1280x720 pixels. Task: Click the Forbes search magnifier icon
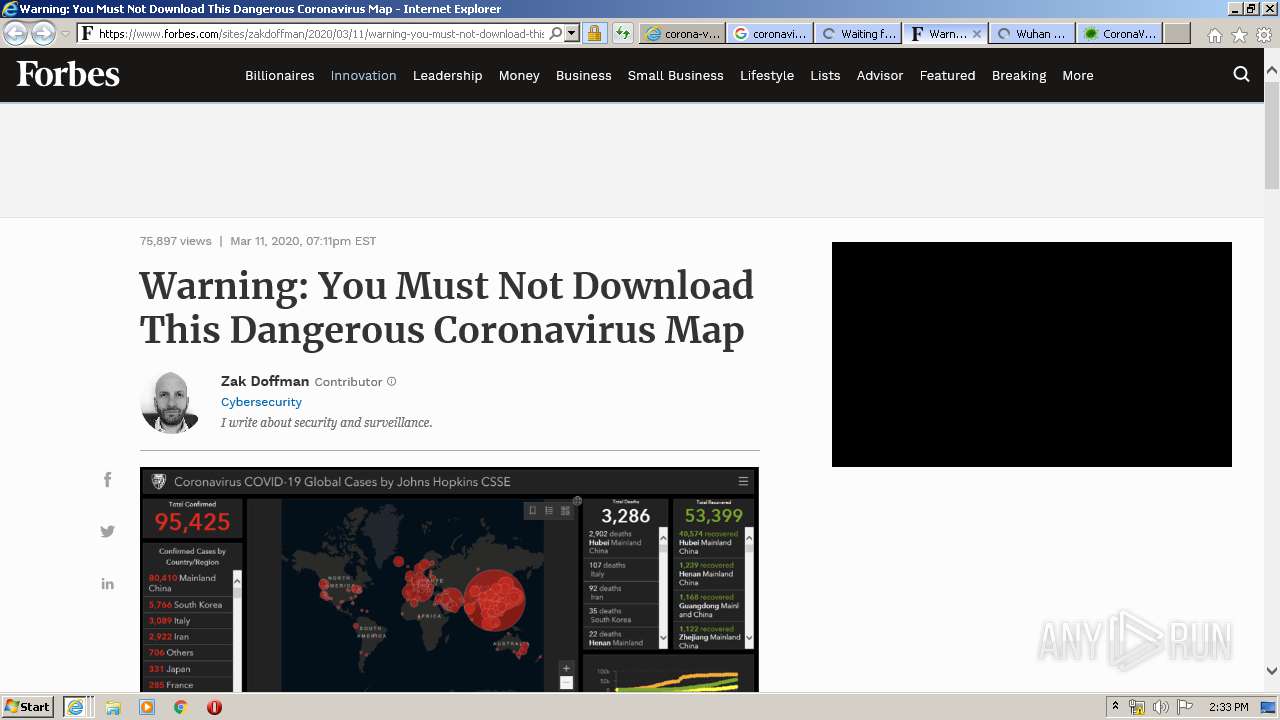pos(1241,74)
